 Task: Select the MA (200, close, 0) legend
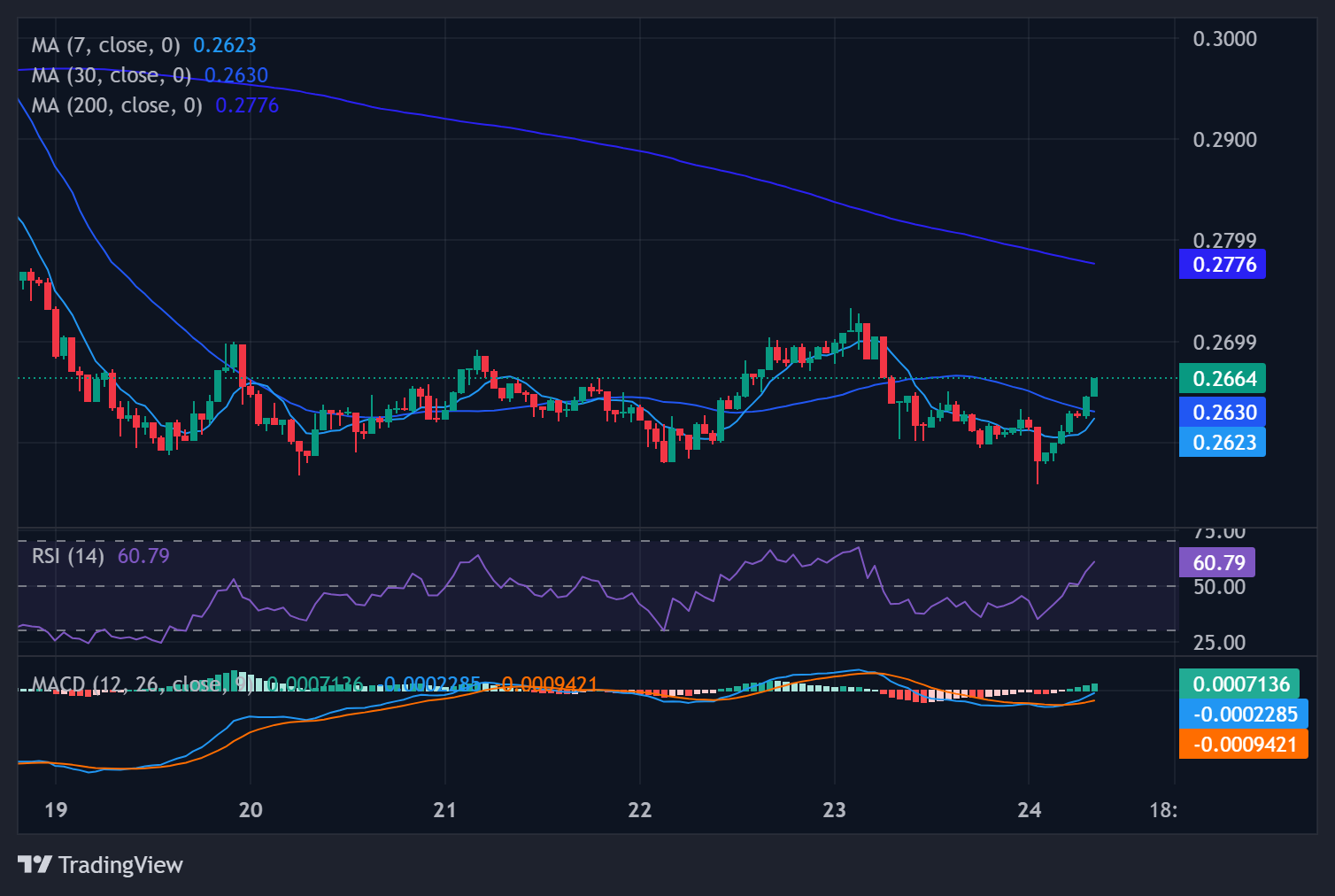[x=117, y=105]
